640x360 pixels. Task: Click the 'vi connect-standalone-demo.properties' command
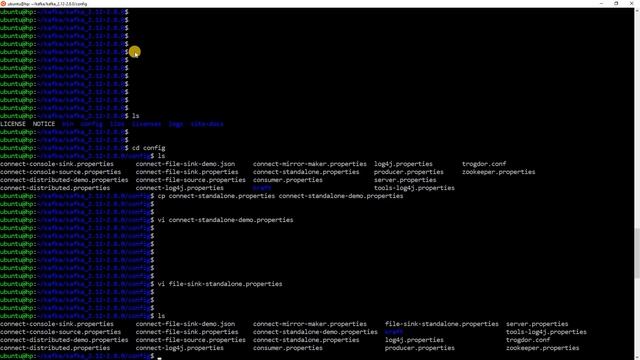(225, 220)
